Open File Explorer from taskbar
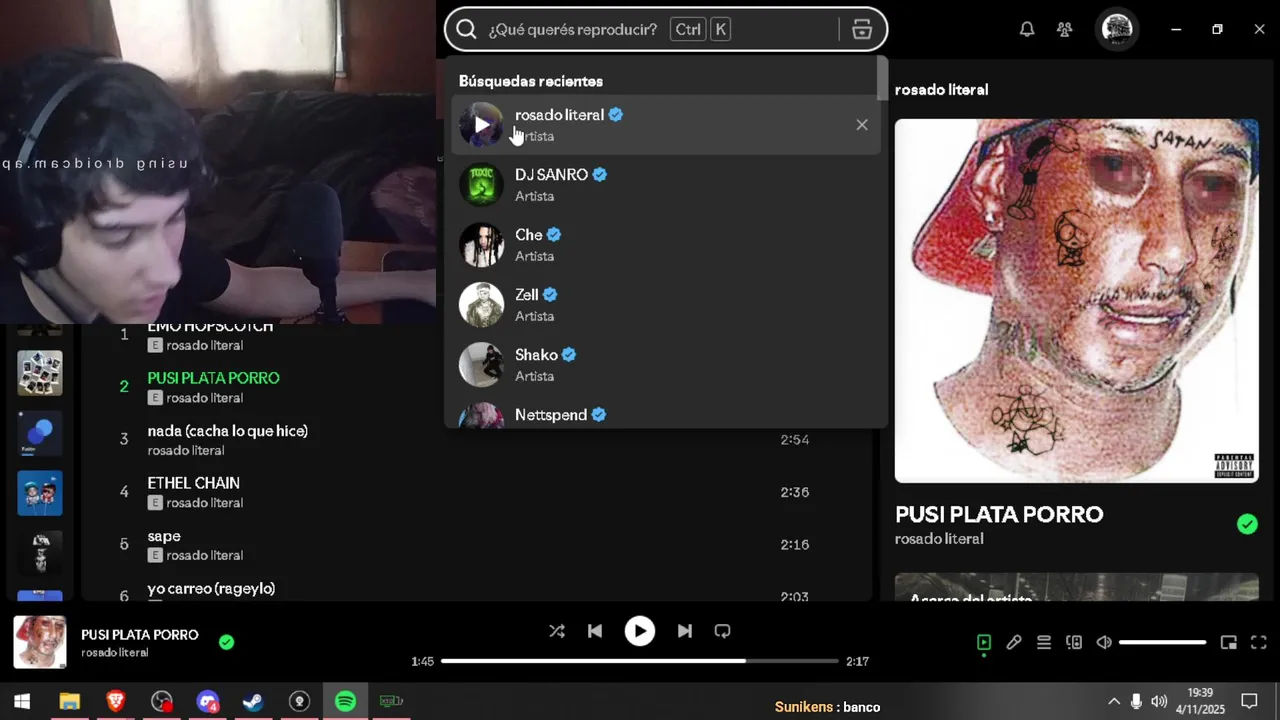 point(69,702)
